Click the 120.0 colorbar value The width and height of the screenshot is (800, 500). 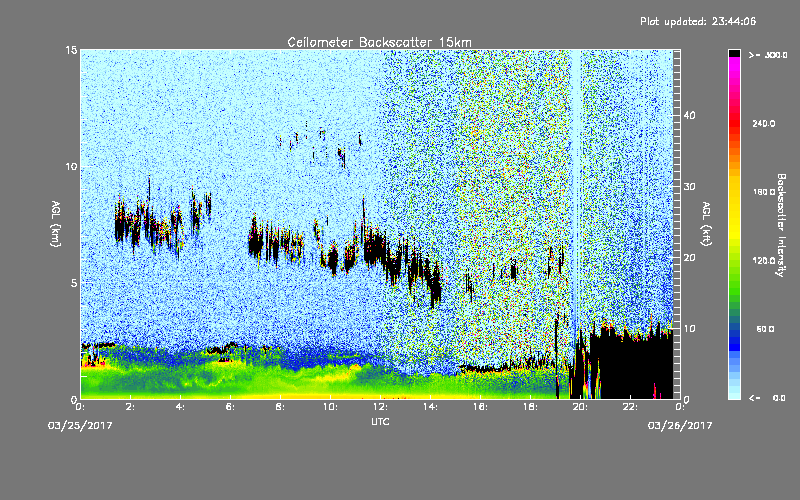click(764, 261)
